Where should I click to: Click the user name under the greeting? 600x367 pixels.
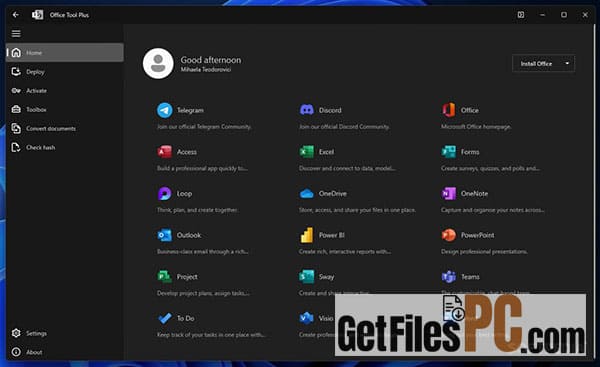205,70
